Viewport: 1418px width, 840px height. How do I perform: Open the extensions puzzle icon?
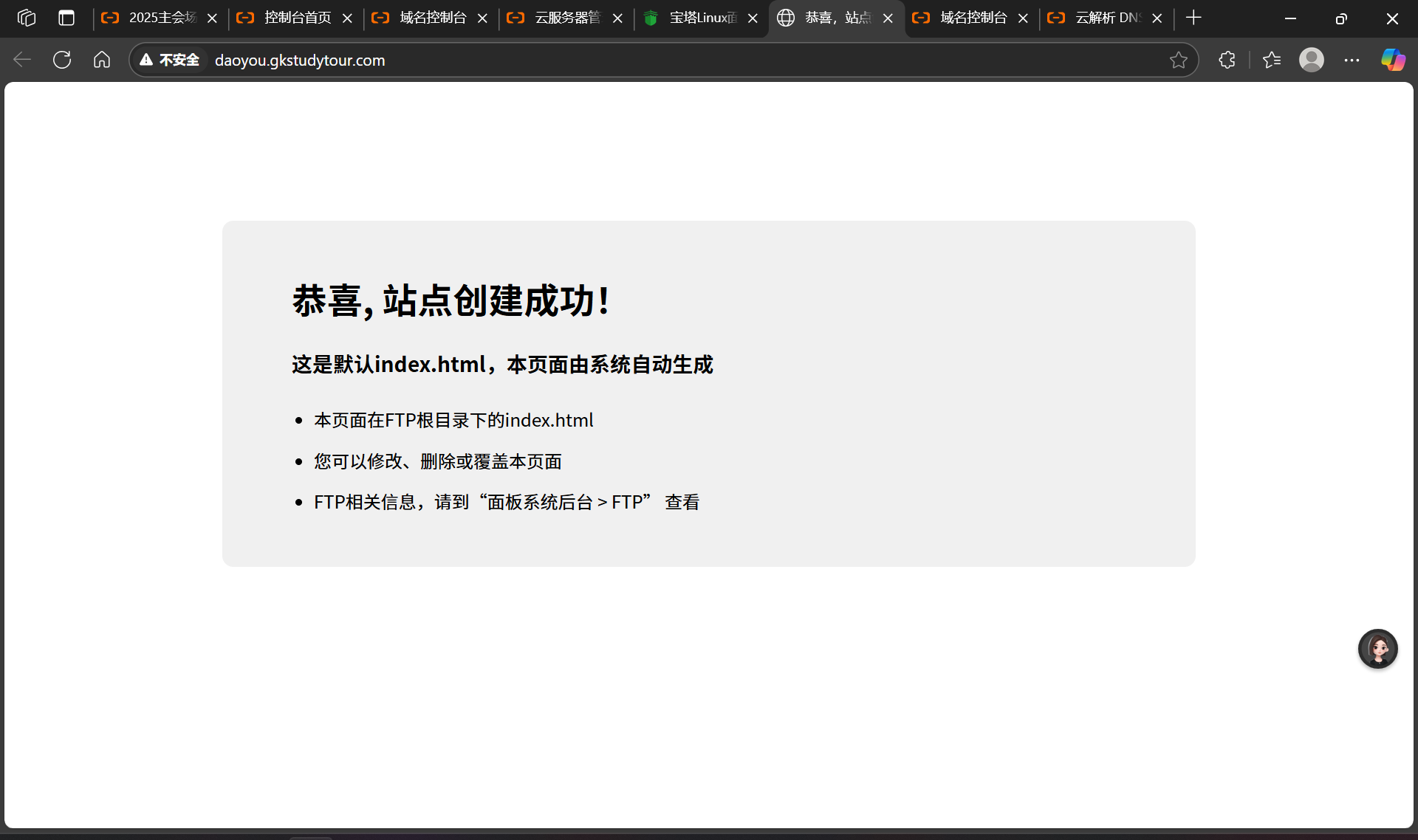[1227, 60]
